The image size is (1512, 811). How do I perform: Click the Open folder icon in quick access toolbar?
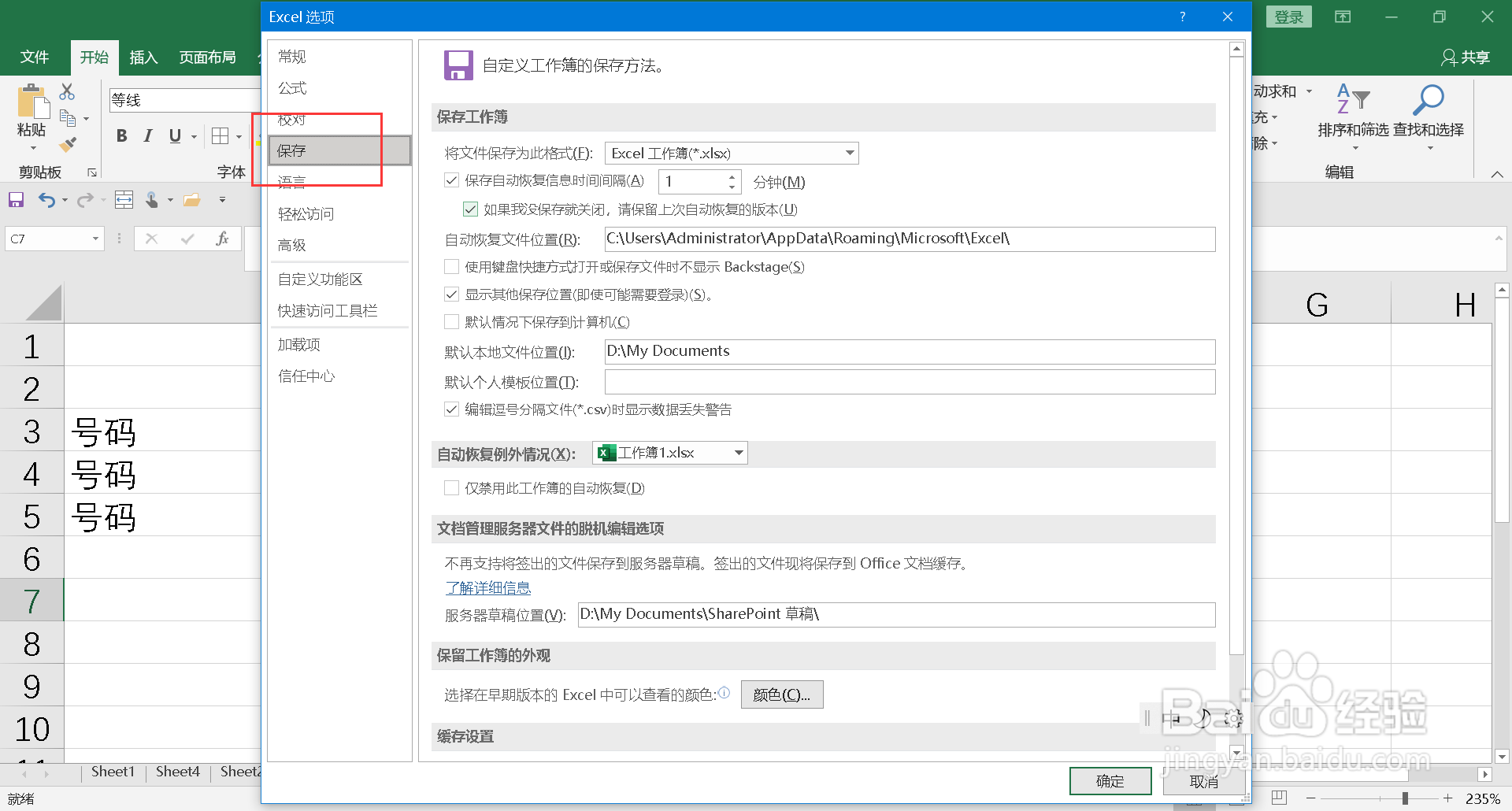coord(192,200)
